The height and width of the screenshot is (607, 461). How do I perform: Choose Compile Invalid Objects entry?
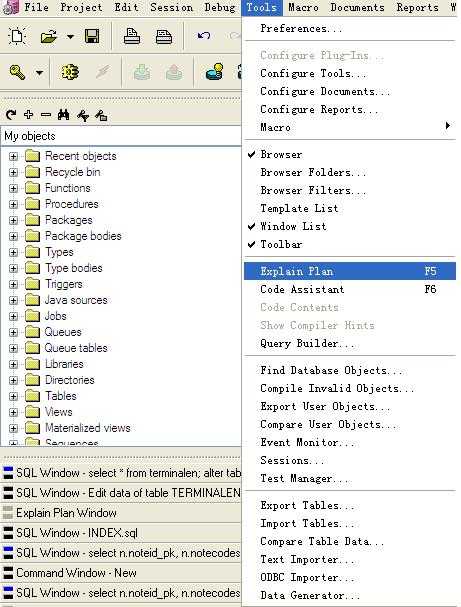click(350, 388)
